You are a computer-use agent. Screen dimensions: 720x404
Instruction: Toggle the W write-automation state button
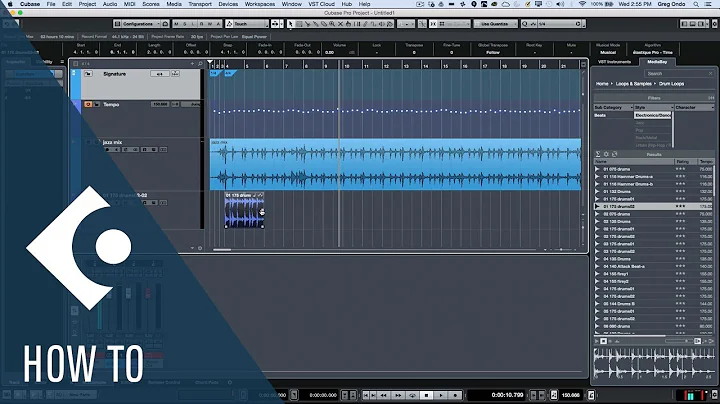pyautogui.click(x=210, y=23)
